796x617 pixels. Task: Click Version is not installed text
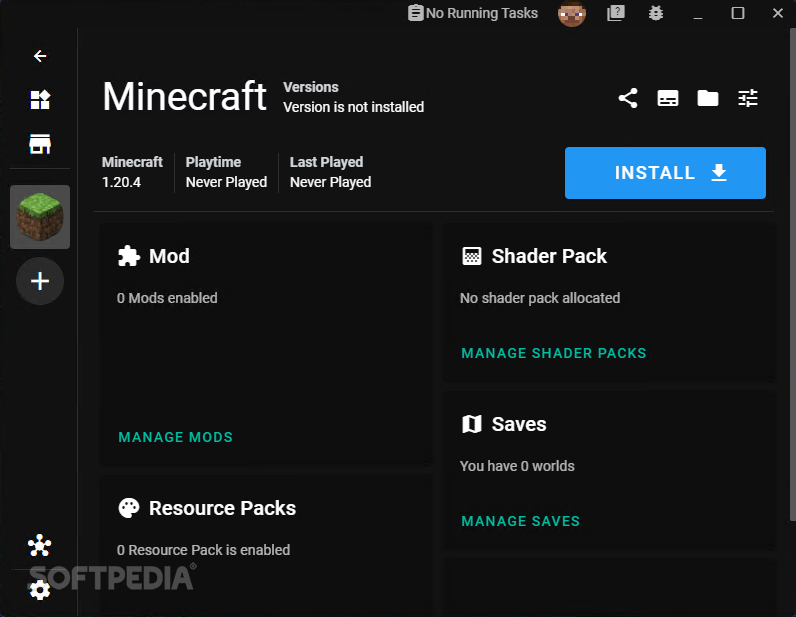(353, 107)
